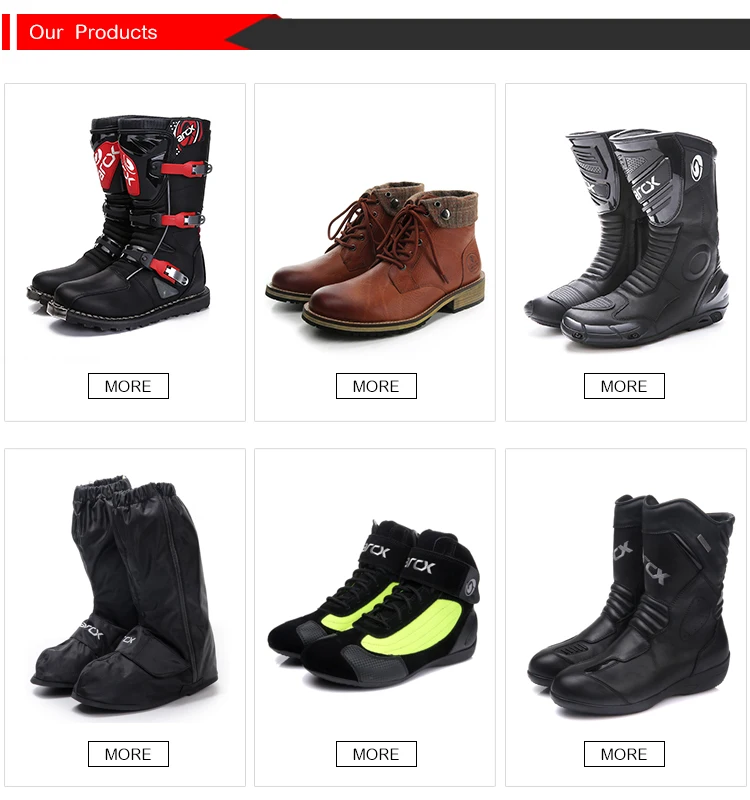Click MORE under the brown leather boots
Screen dimensions: 750x800
tap(376, 386)
